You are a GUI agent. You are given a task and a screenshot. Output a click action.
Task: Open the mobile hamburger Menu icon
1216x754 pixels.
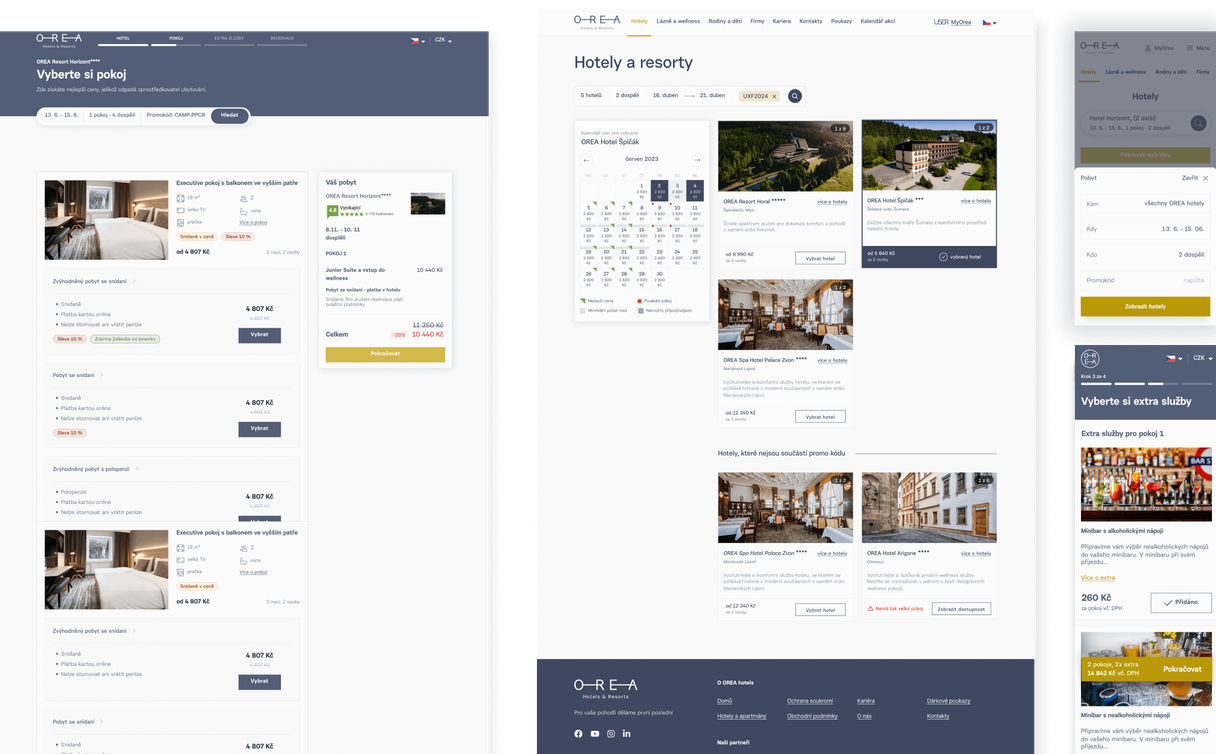tap(1188, 48)
